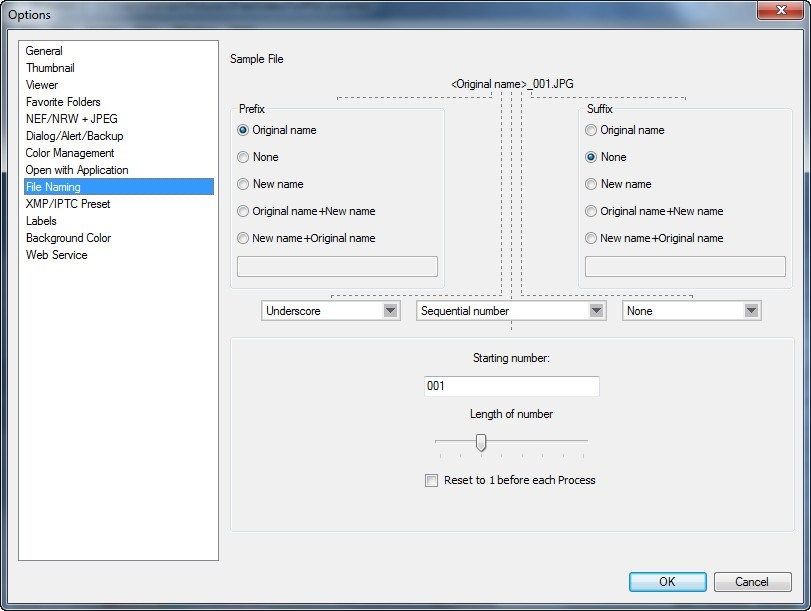Select Suffix 'Original name' radio option
The width and height of the screenshot is (811, 611).
point(591,130)
